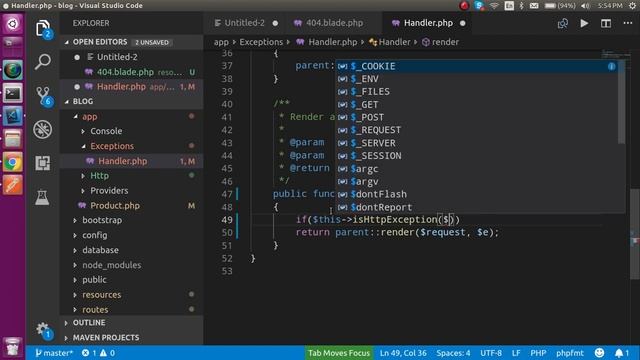This screenshot has width=640, height=360.
Task: Click the open changes icon in editor toolbar
Action: pos(563,23)
